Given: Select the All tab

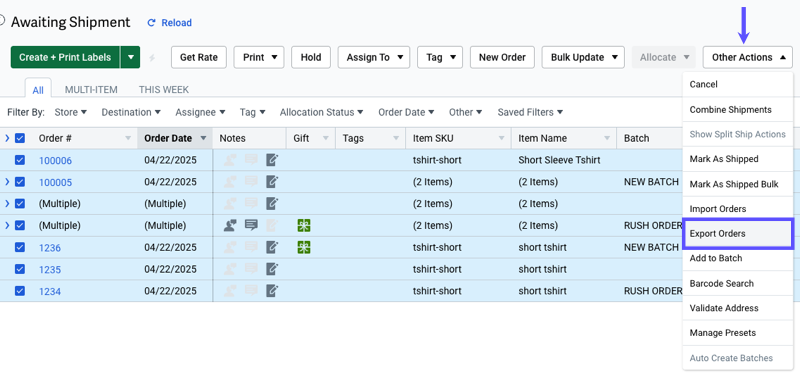Looking at the screenshot, I should click(38, 90).
